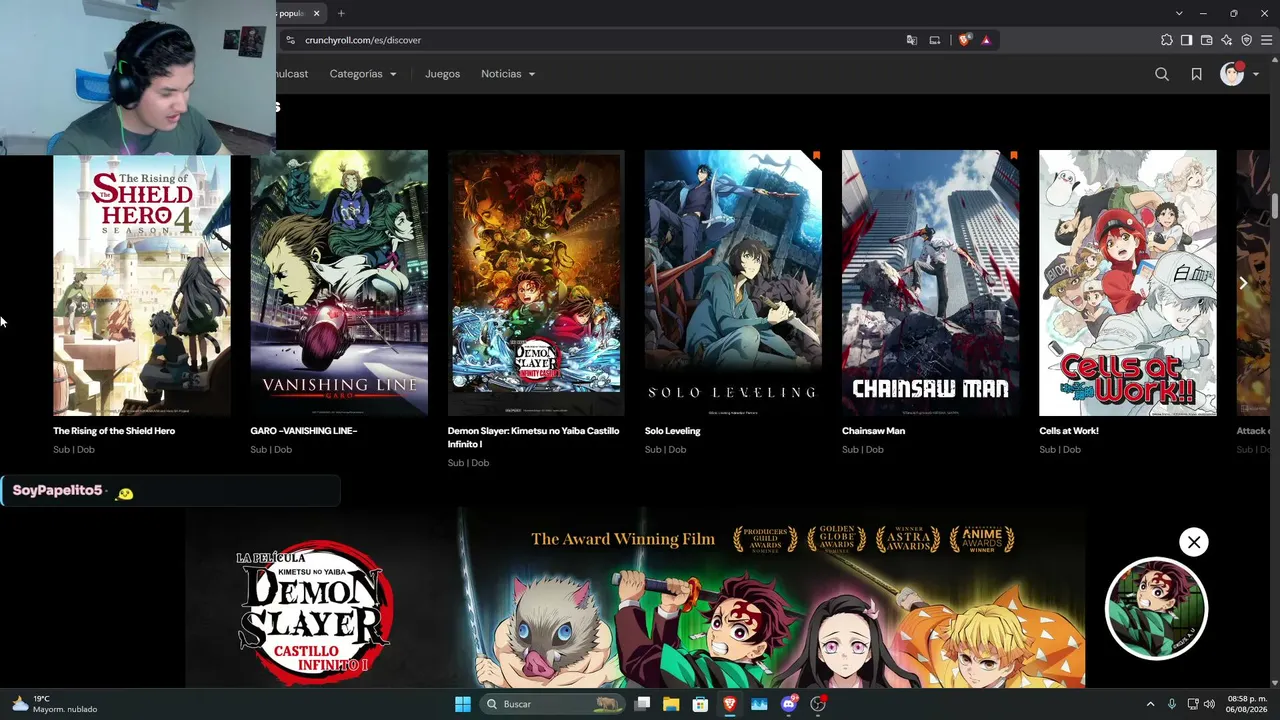The image size is (1280, 720).
Task: Click the 'GARO -VANISHING LINE-' title link
Action: (304, 431)
